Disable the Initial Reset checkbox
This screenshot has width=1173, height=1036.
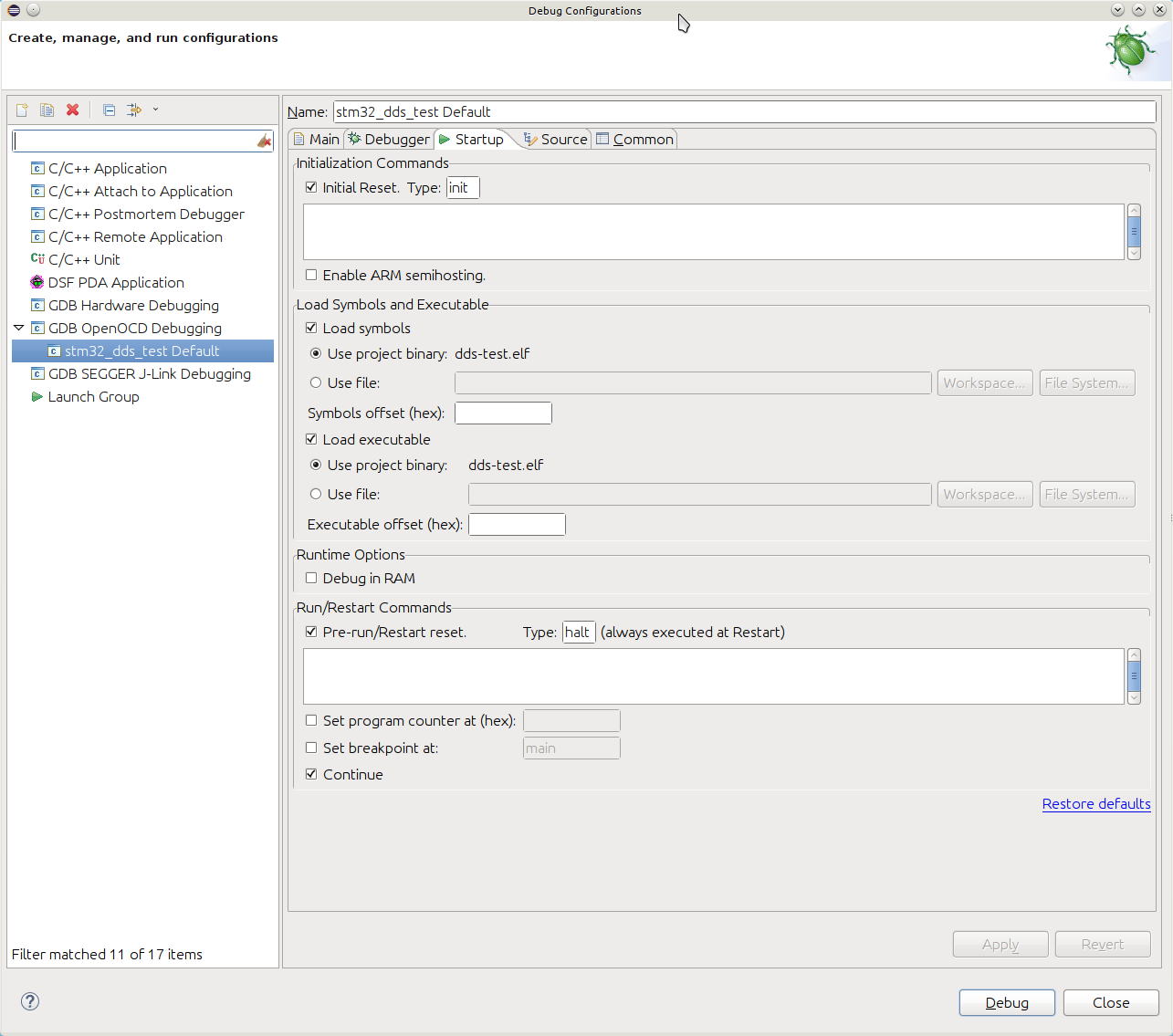[x=311, y=187]
